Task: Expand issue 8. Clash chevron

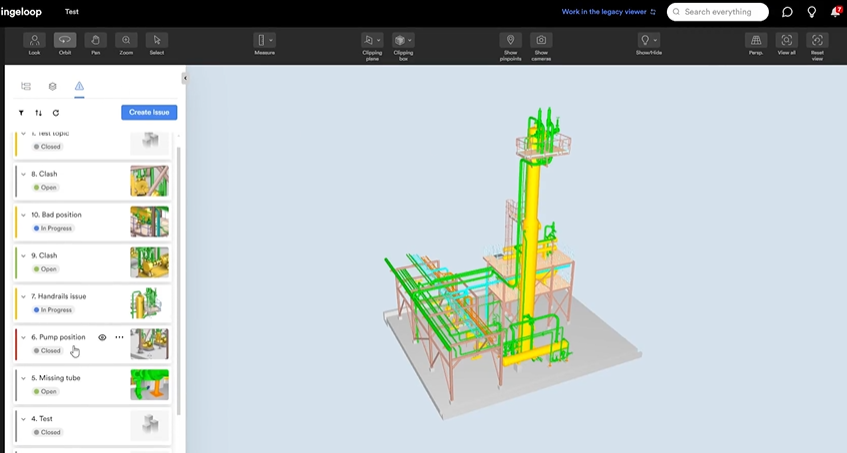Action: 23,174
